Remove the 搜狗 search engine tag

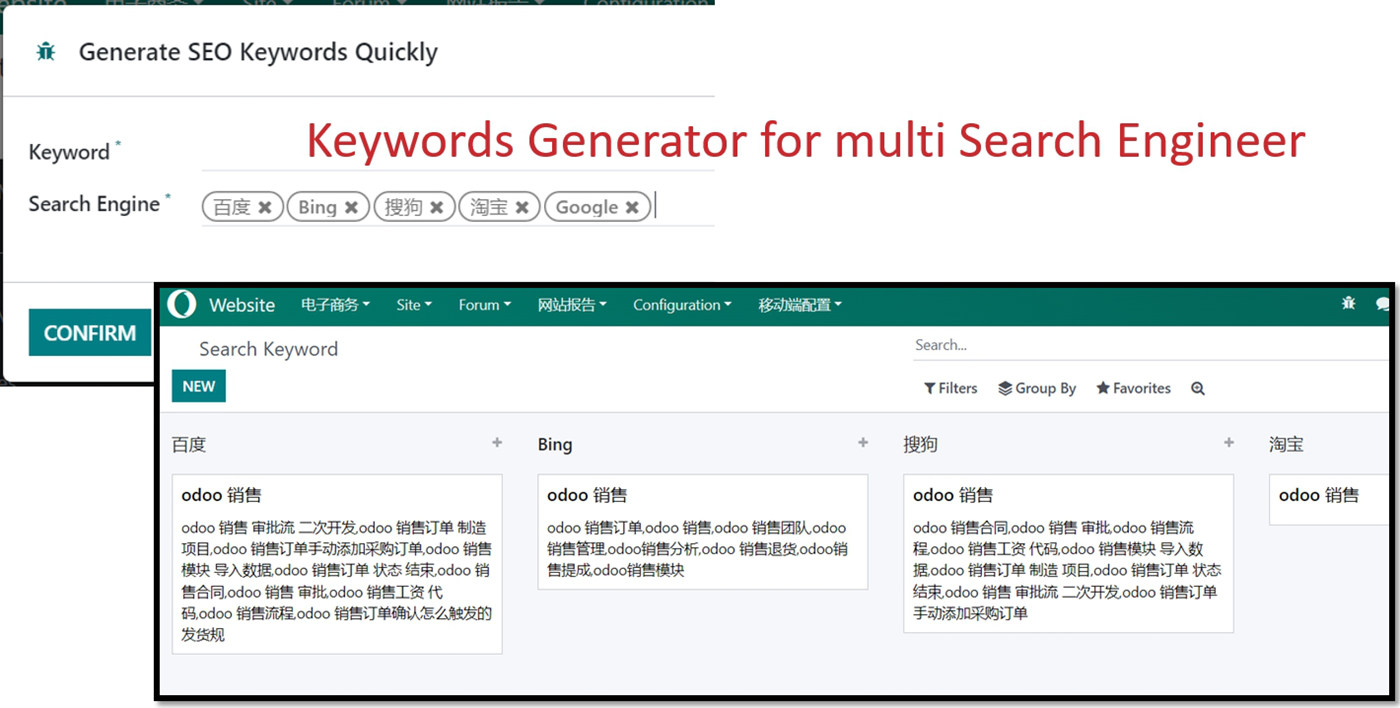pyautogui.click(x=437, y=207)
